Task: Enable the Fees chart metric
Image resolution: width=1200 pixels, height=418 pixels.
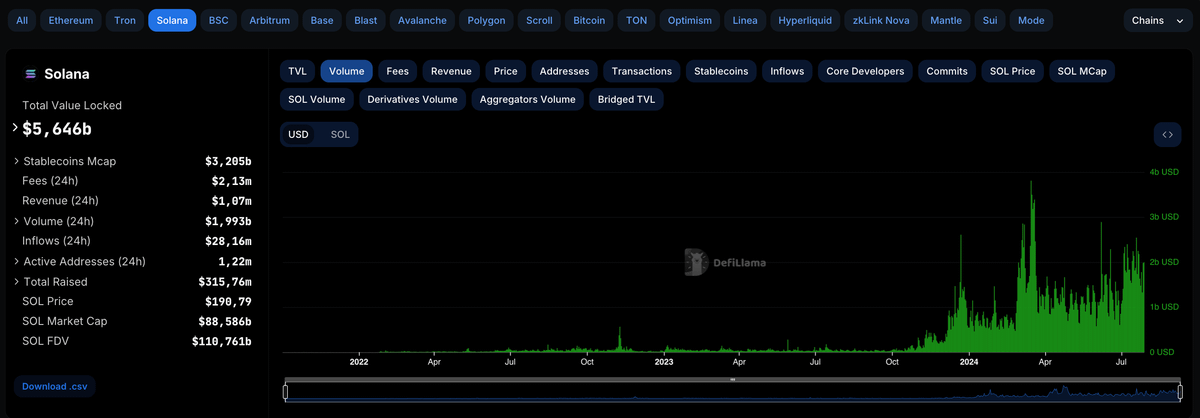Action: click(398, 71)
